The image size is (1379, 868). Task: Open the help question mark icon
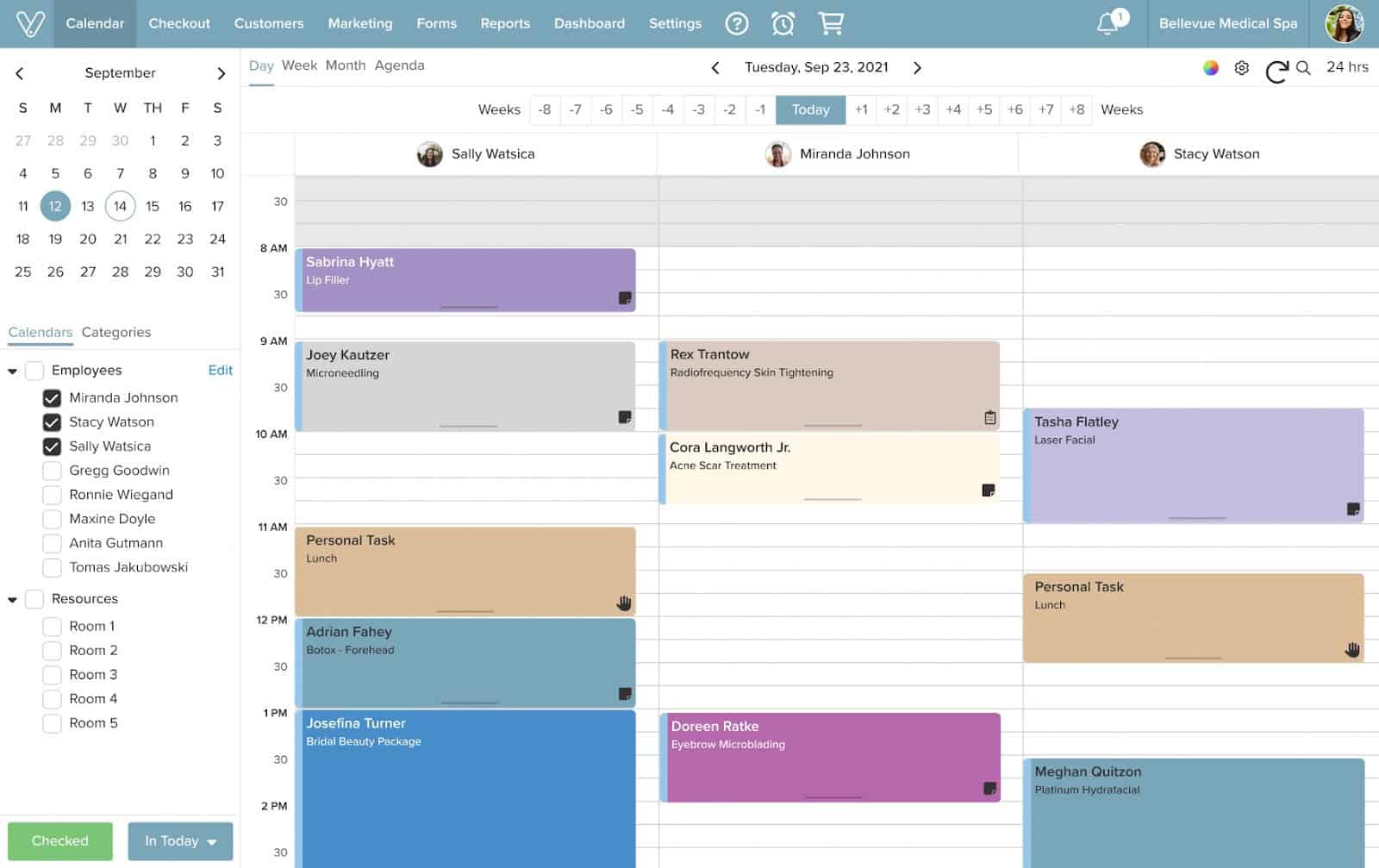click(x=736, y=23)
